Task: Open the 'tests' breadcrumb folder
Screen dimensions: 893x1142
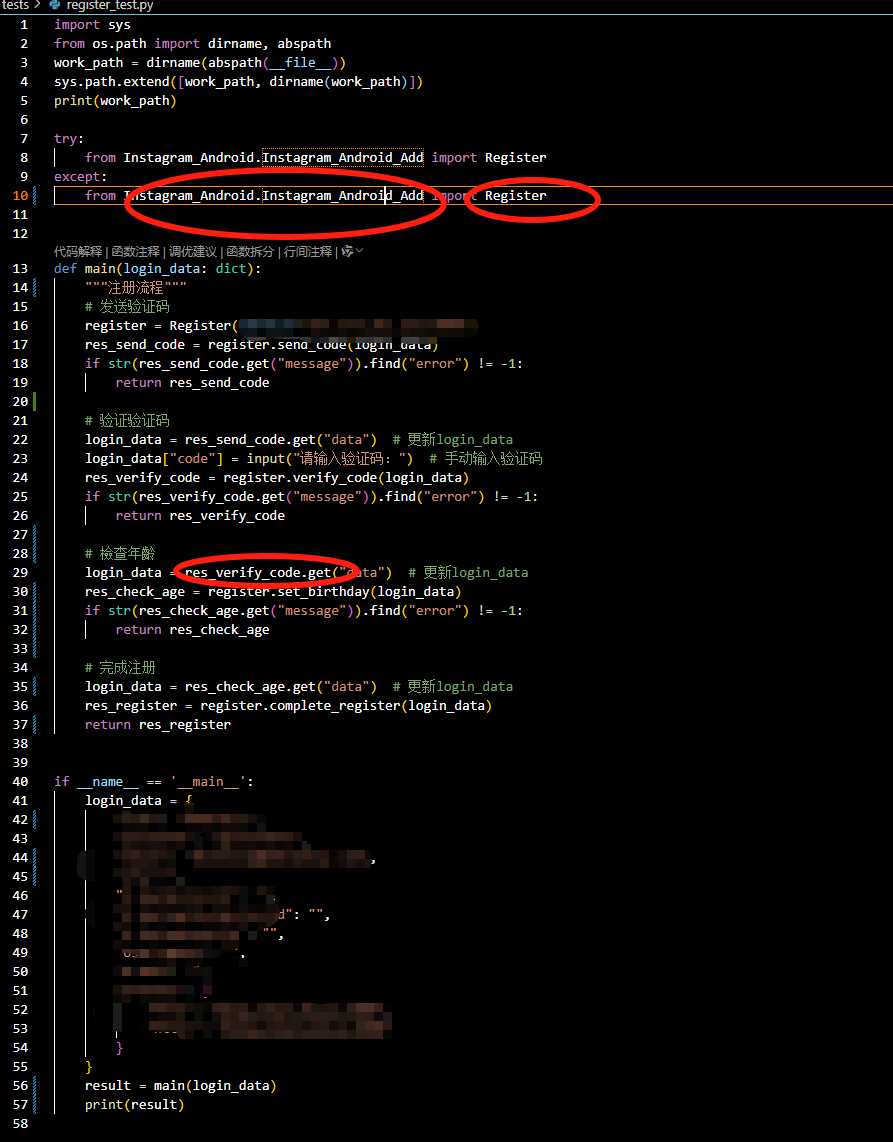Action: point(15,5)
